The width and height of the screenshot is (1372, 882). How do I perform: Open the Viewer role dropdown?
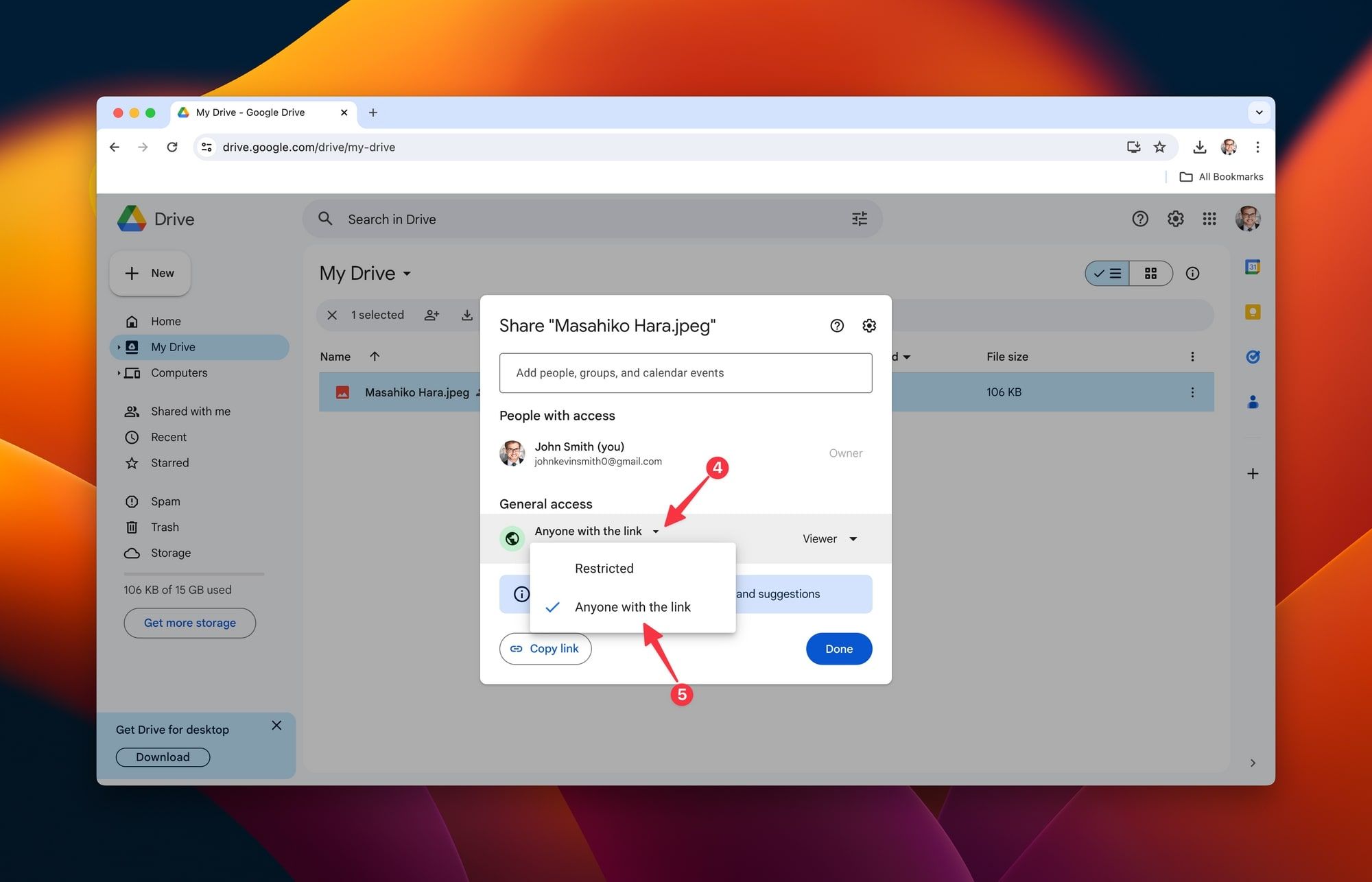(830, 539)
